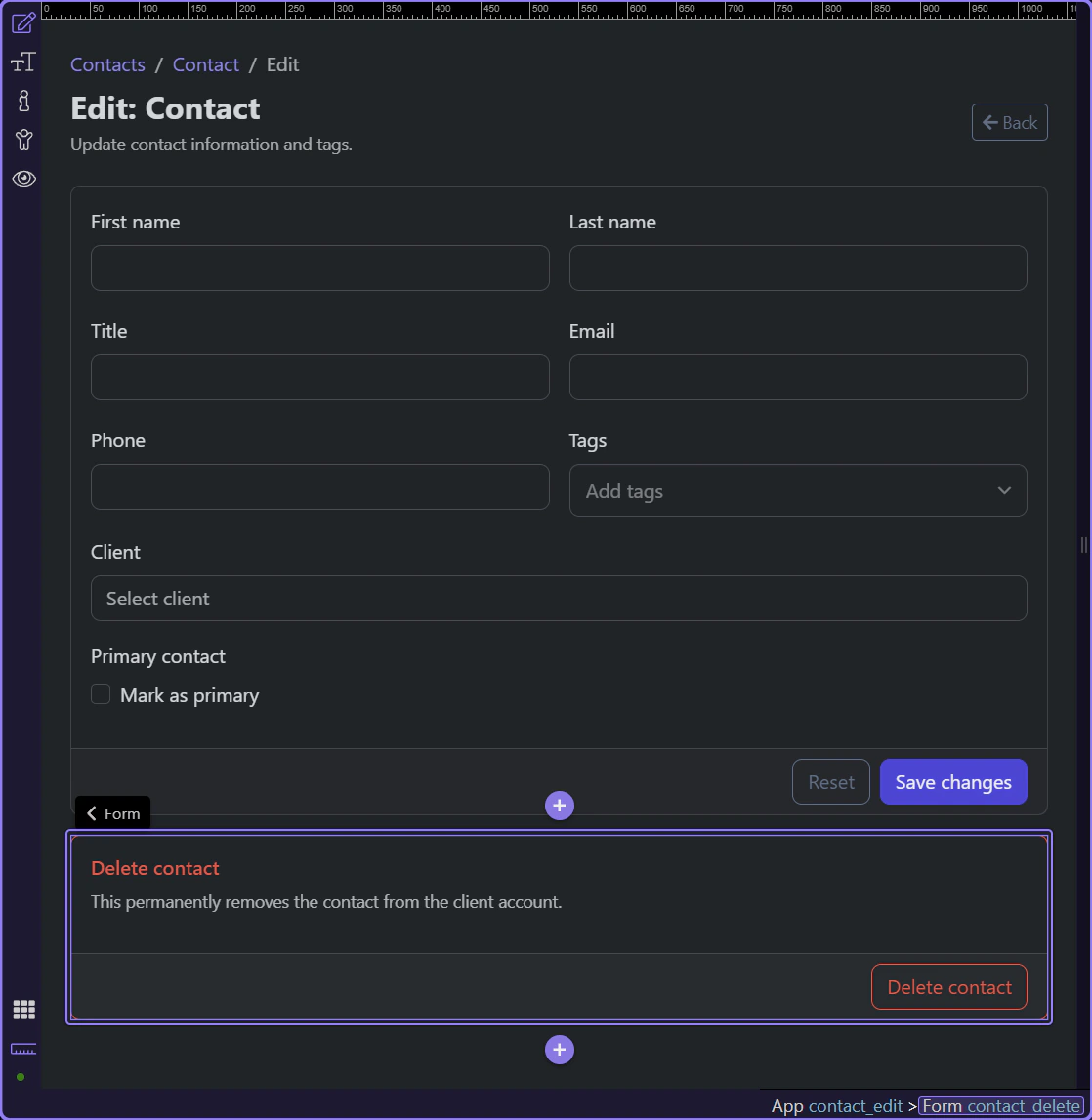Click the edit pencil icon in sidebar
The image size is (1092, 1120).
[x=23, y=22]
